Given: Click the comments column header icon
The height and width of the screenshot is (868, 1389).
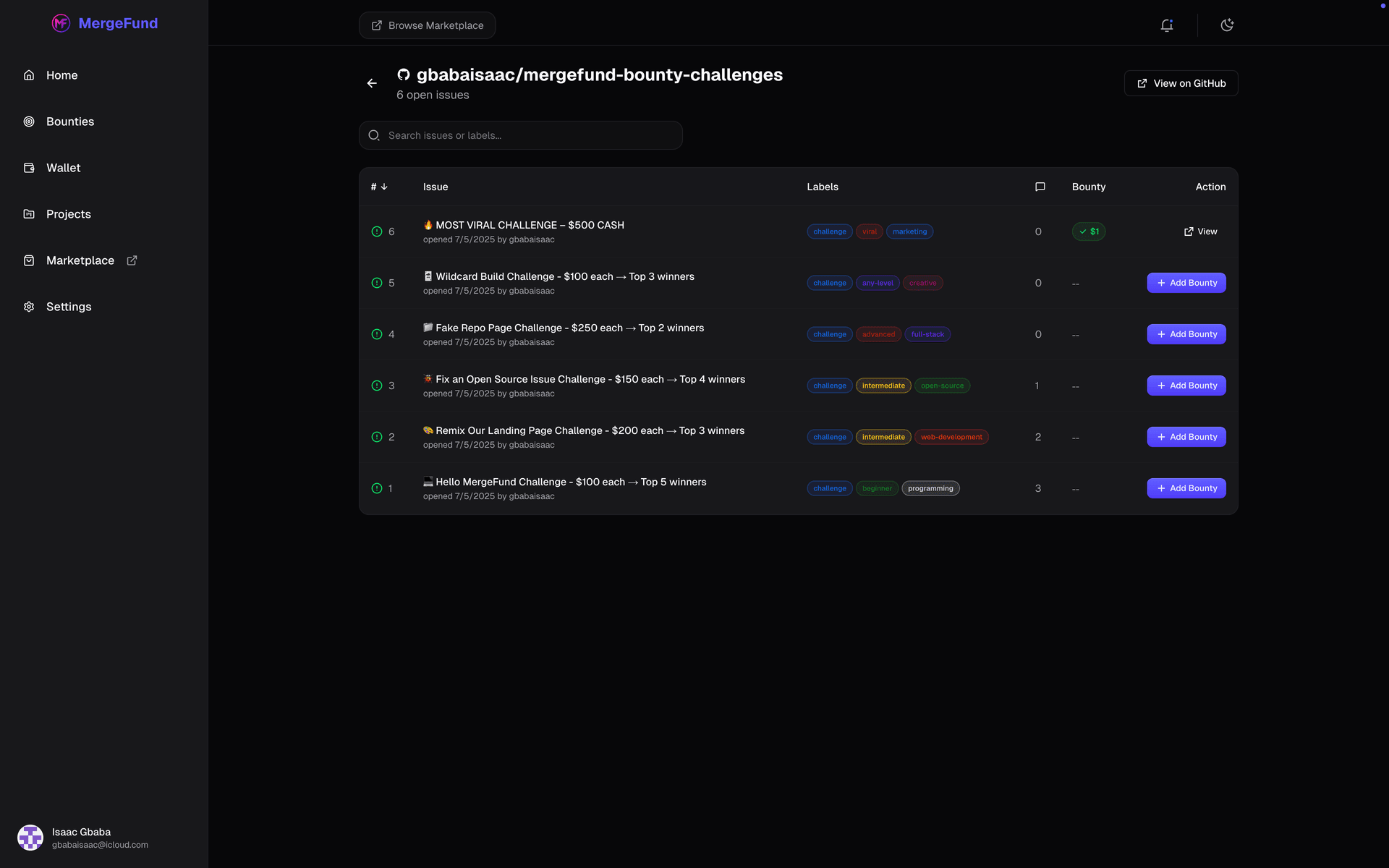Looking at the screenshot, I should [1040, 187].
